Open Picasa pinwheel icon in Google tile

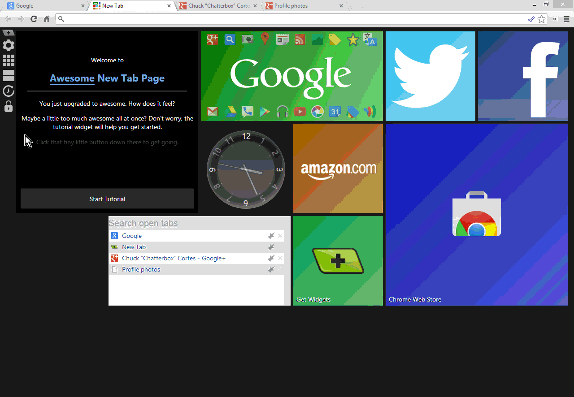pyautogui.click(x=317, y=111)
